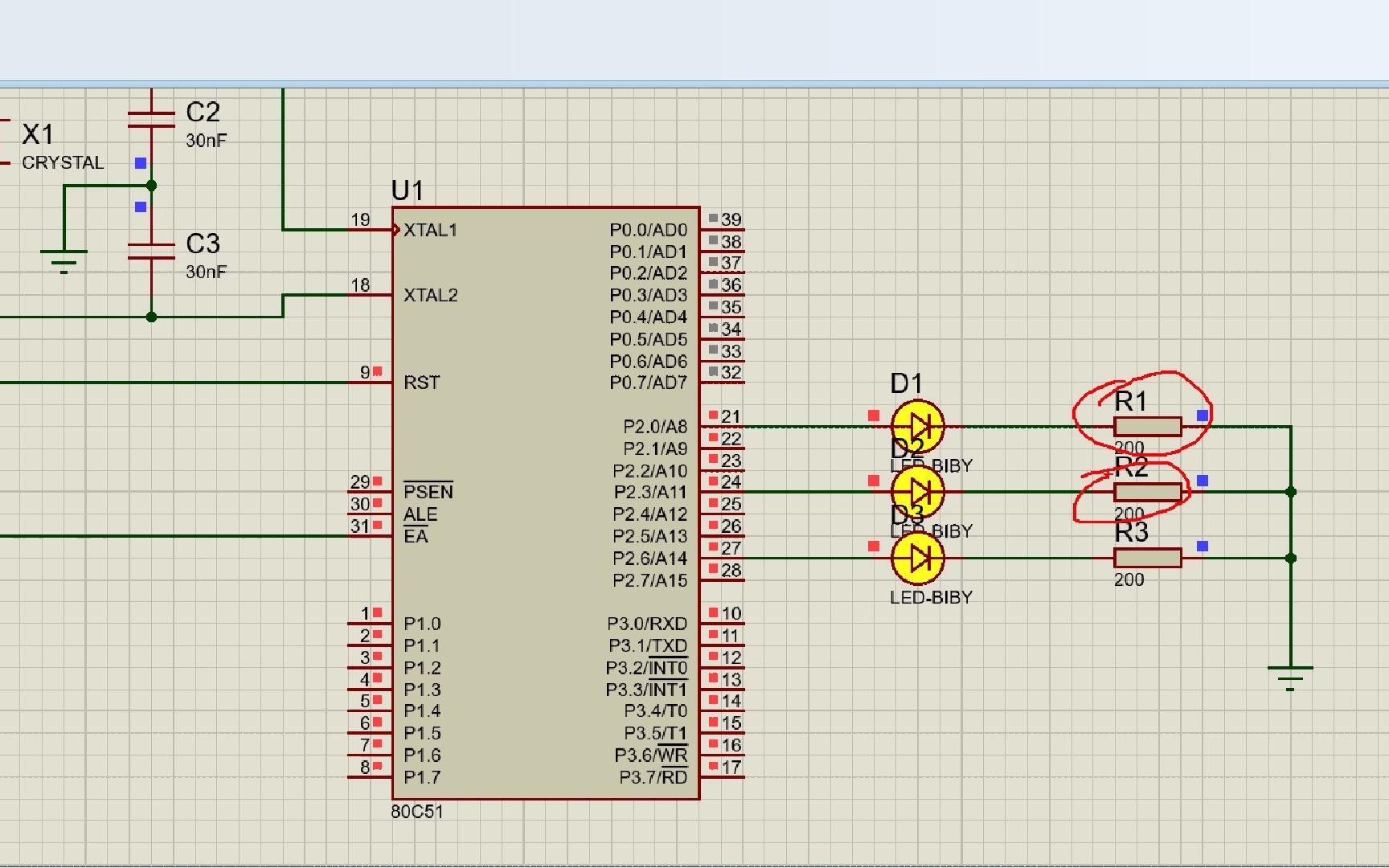The image size is (1389, 868).
Task: Click the C2 reference label
Action: pos(203,112)
